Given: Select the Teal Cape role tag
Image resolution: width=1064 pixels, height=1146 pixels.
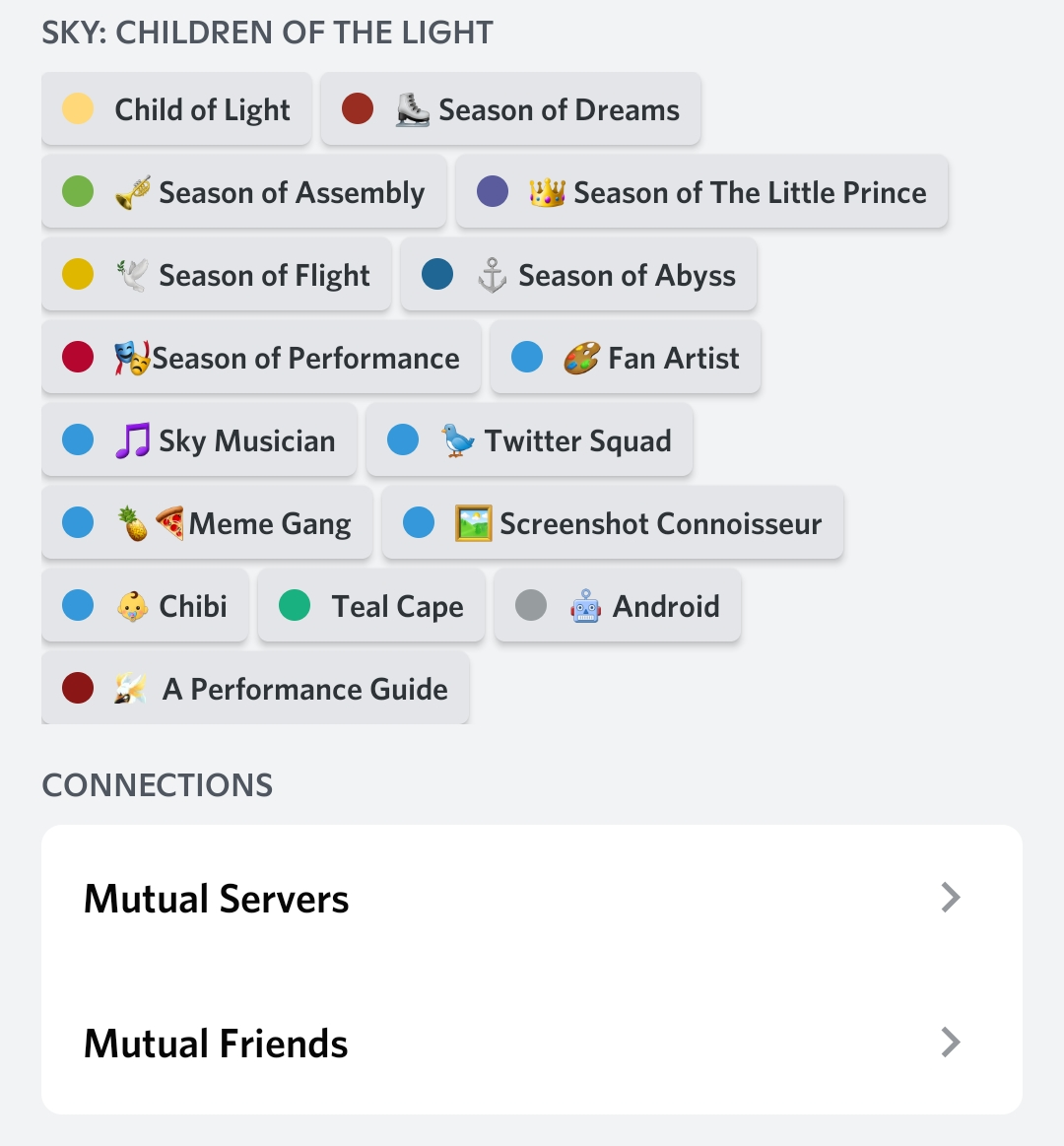Looking at the screenshot, I should tap(371, 606).
